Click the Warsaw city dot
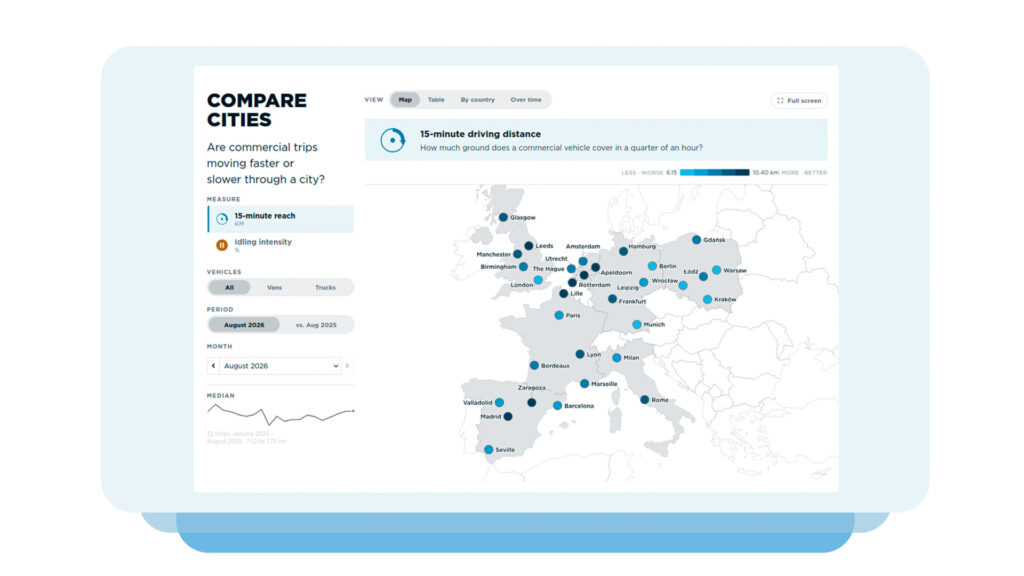The width and height of the screenshot is (1024, 576). (716, 270)
